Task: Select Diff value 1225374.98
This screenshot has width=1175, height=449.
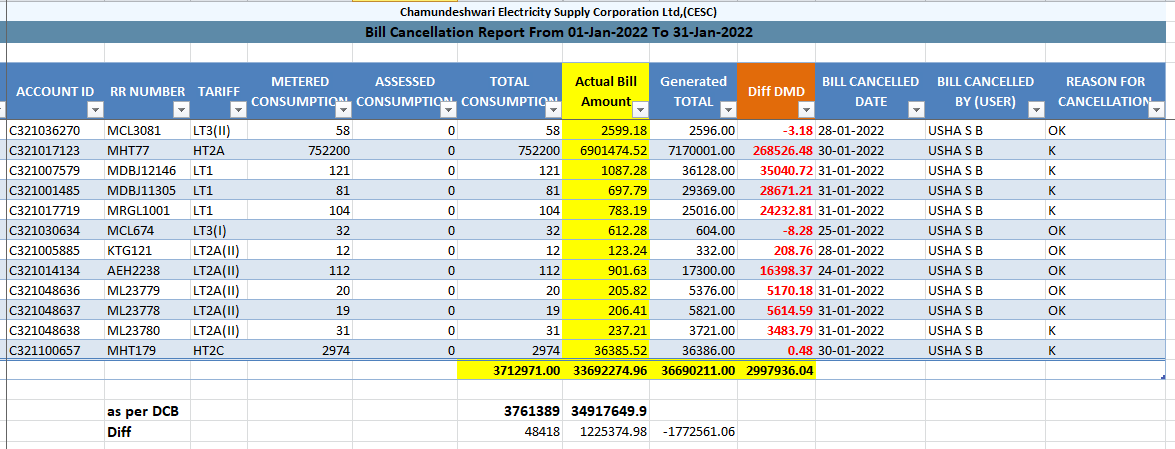Action: tap(606, 431)
